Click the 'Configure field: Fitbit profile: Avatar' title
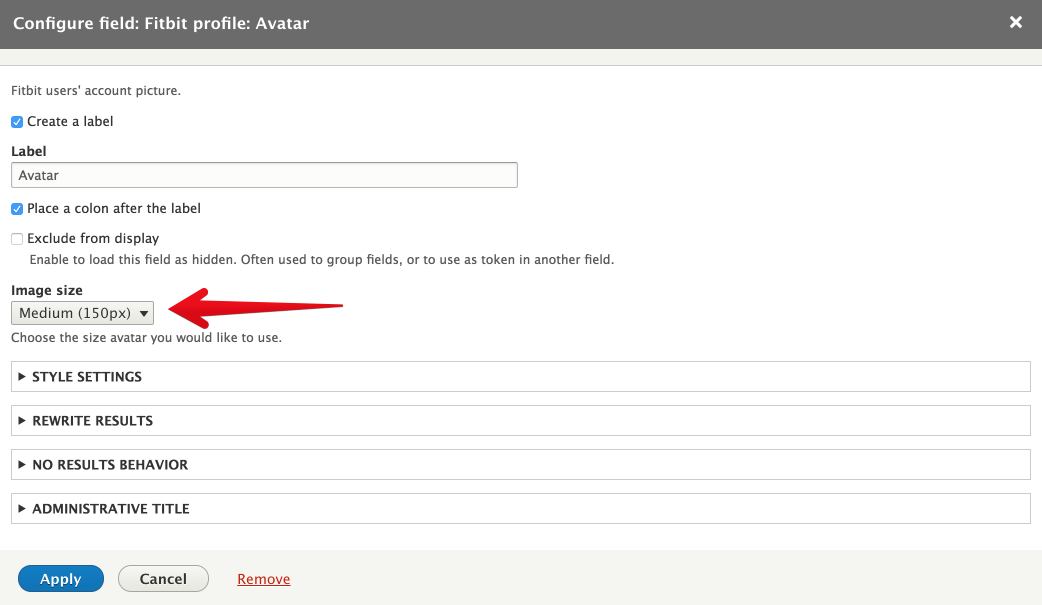The image size is (1042, 605). coord(161,23)
